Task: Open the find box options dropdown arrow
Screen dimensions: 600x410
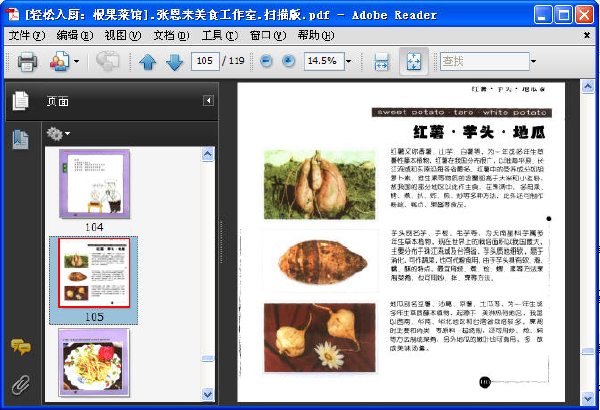Action: [x=533, y=61]
